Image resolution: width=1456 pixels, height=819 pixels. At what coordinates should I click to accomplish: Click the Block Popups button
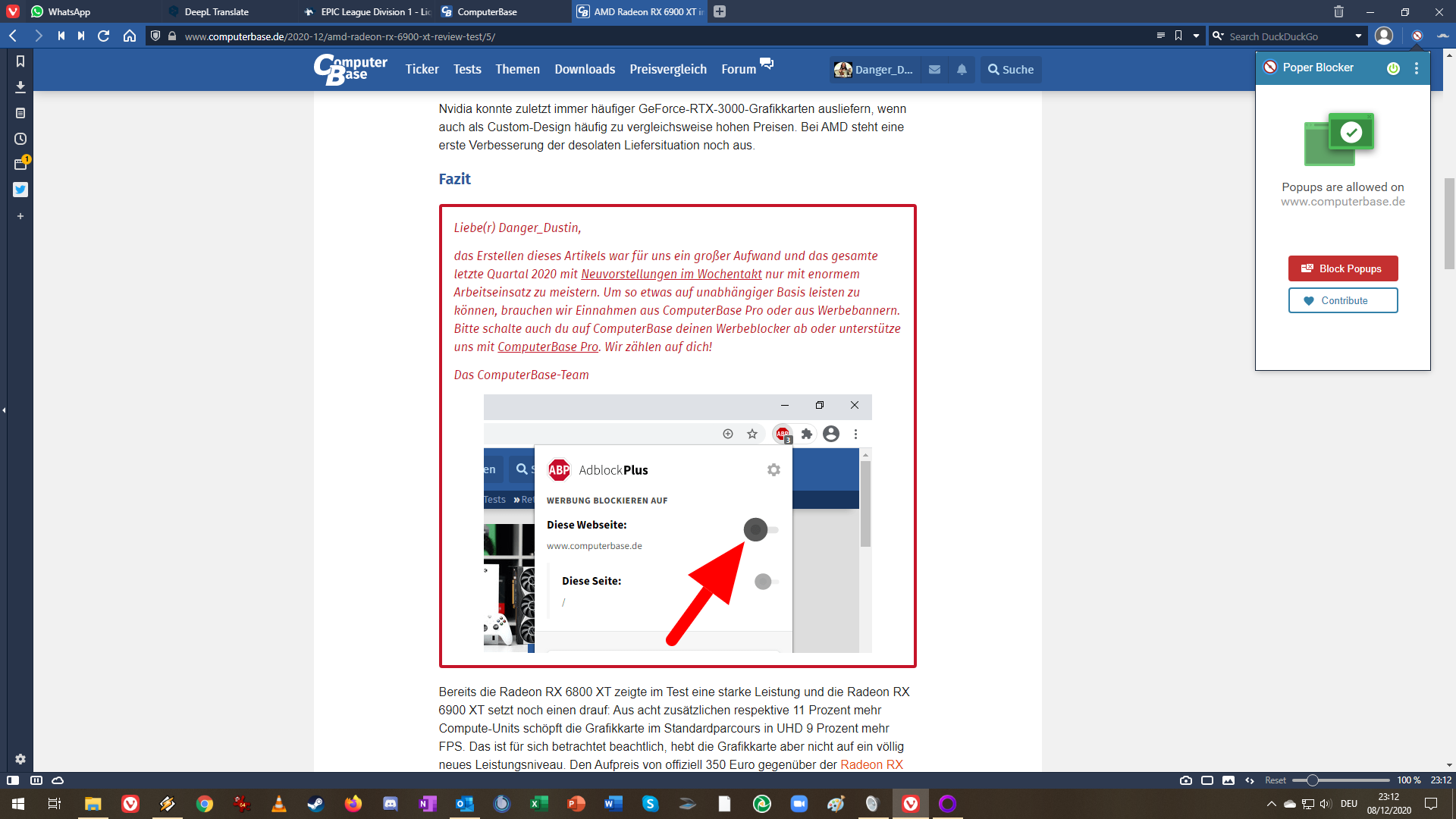1342,268
